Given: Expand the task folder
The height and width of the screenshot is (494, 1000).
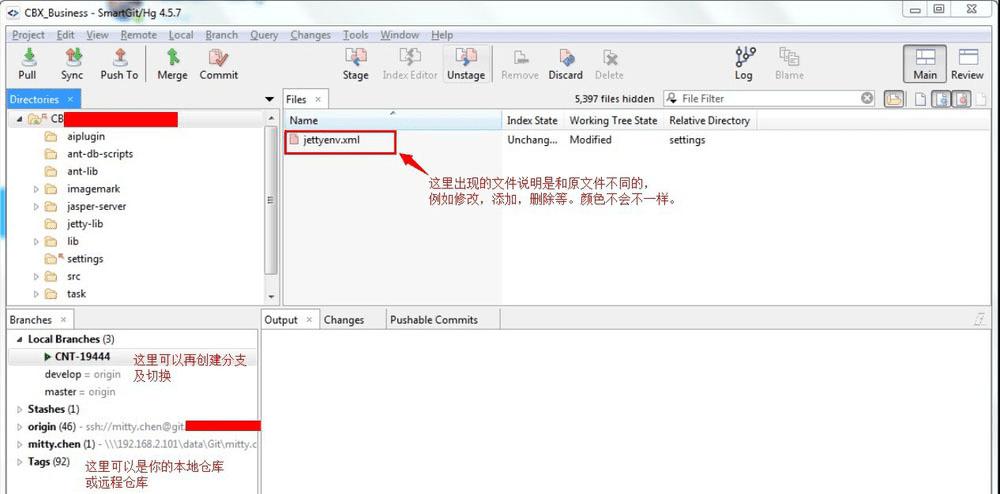Looking at the screenshot, I should 36,294.
